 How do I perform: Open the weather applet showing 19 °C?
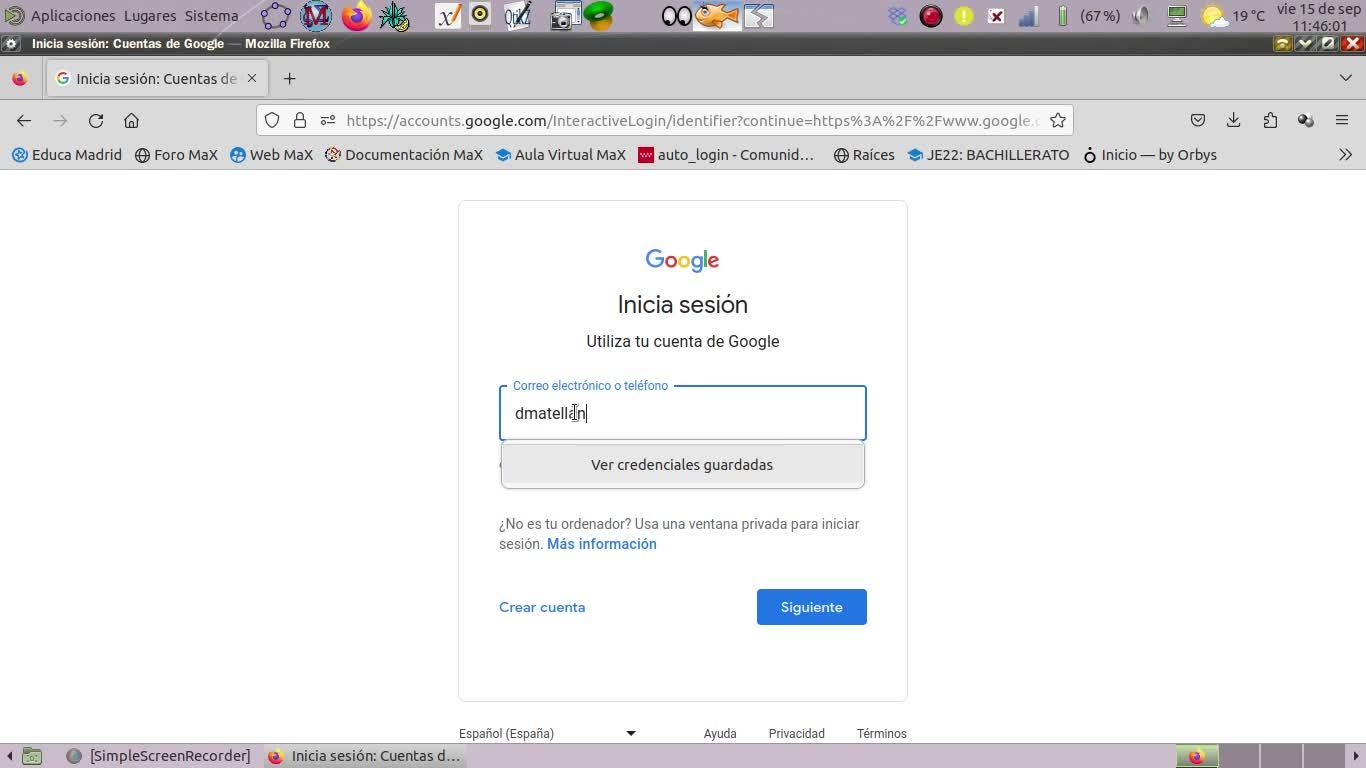[1233, 16]
